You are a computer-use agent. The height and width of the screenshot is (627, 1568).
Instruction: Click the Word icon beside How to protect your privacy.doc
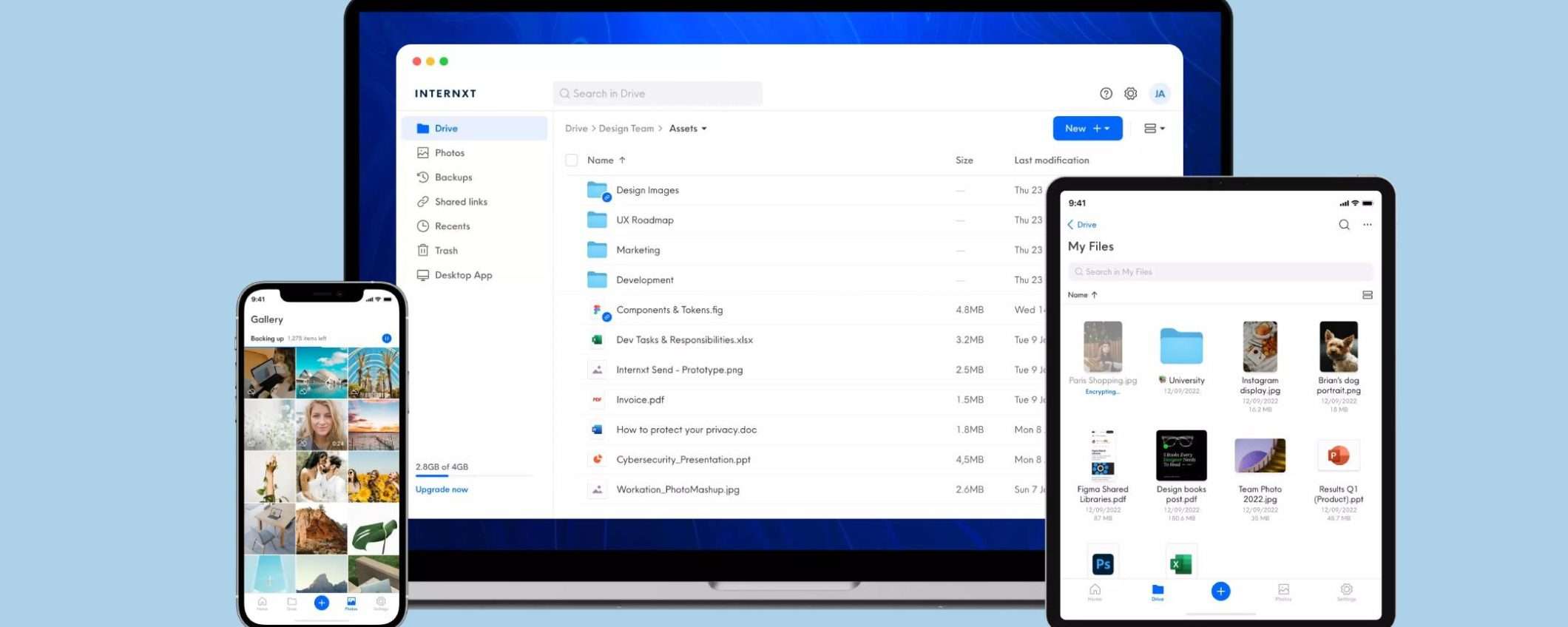[x=597, y=430]
